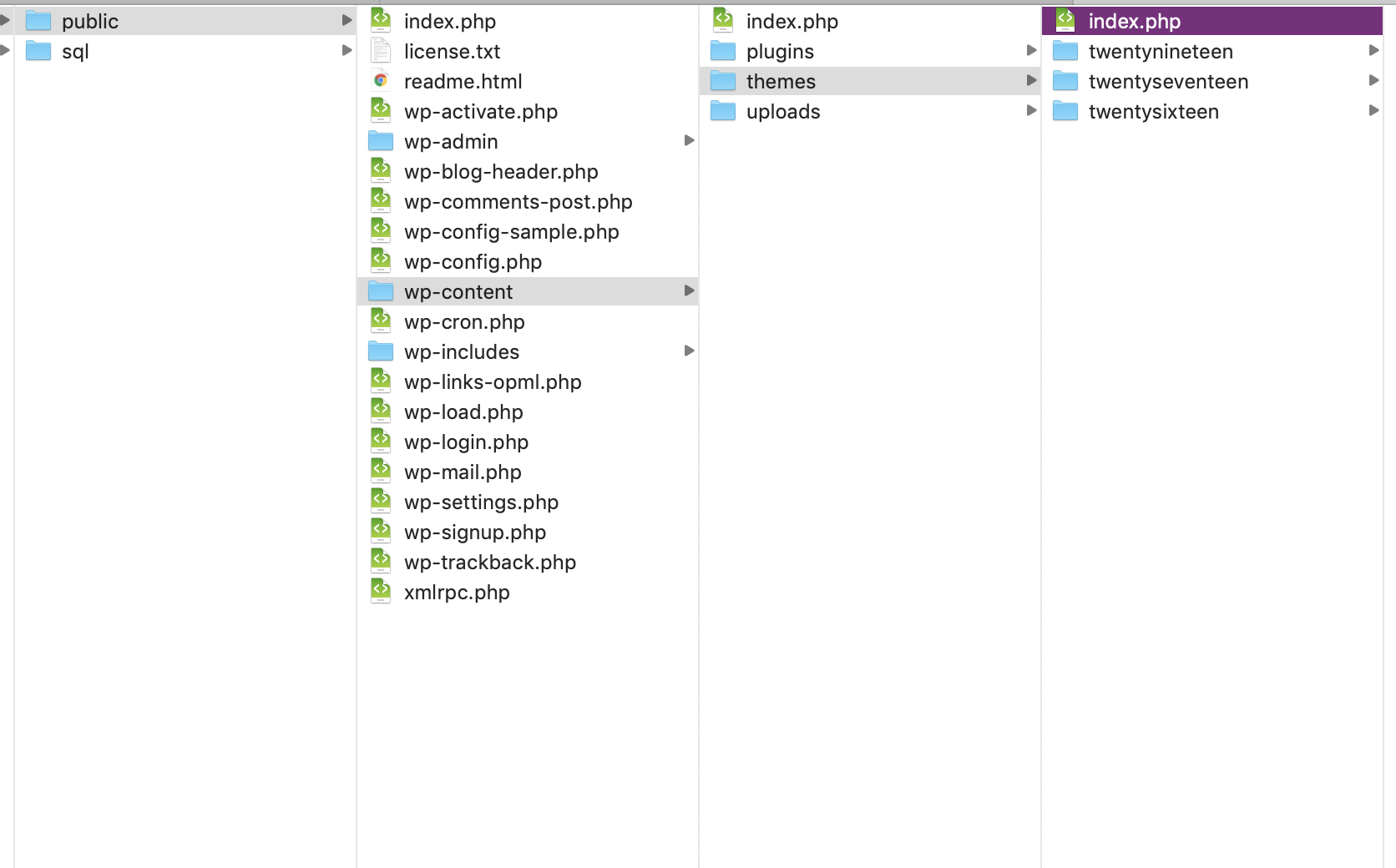The width and height of the screenshot is (1396, 868).
Task: Click the twentynineteen folder icon
Action: pyautogui.click(x=1065, y=51)
